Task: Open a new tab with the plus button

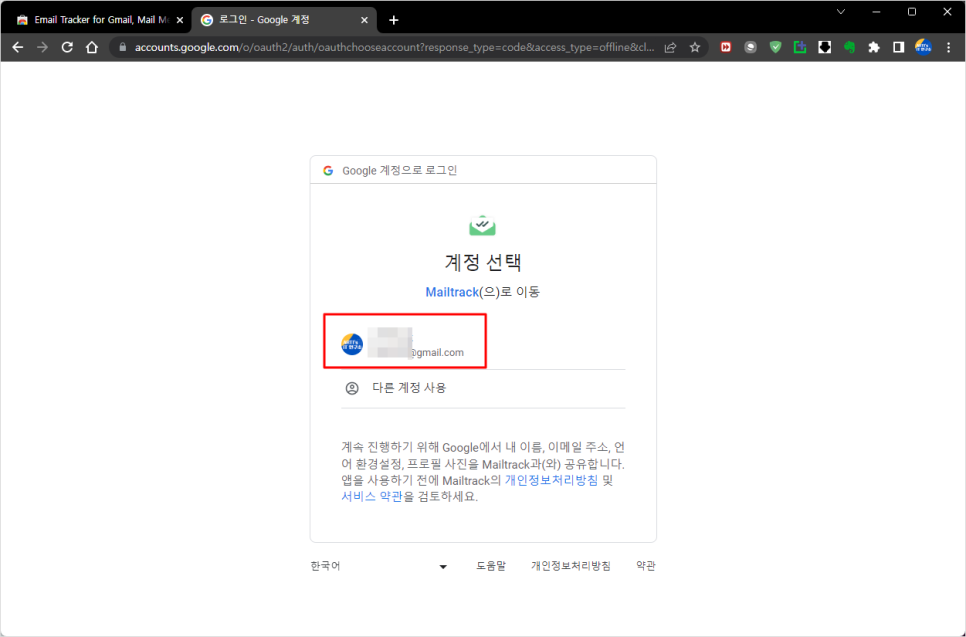Action: [x=394, y=20]
